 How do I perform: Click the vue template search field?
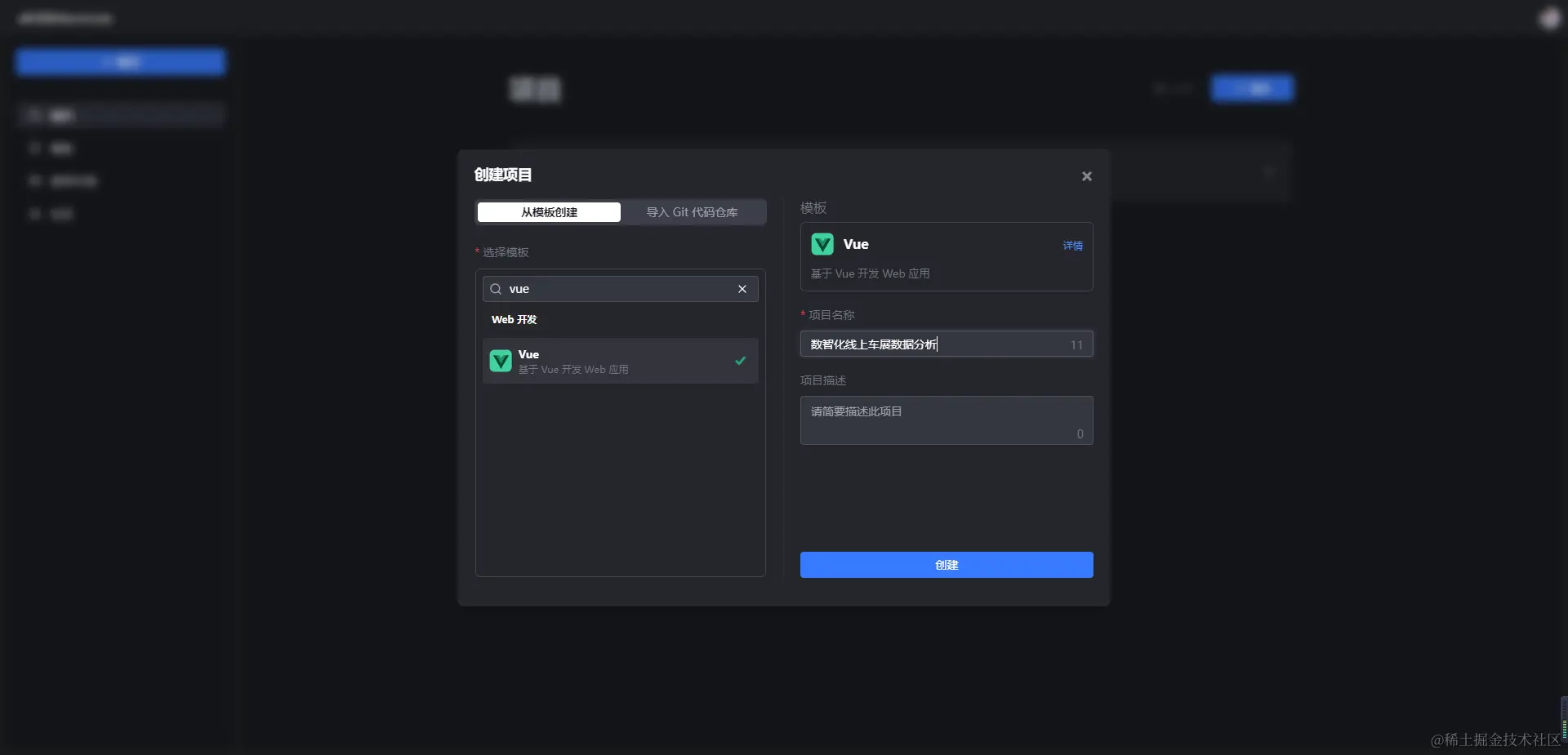tap(620, 289)
